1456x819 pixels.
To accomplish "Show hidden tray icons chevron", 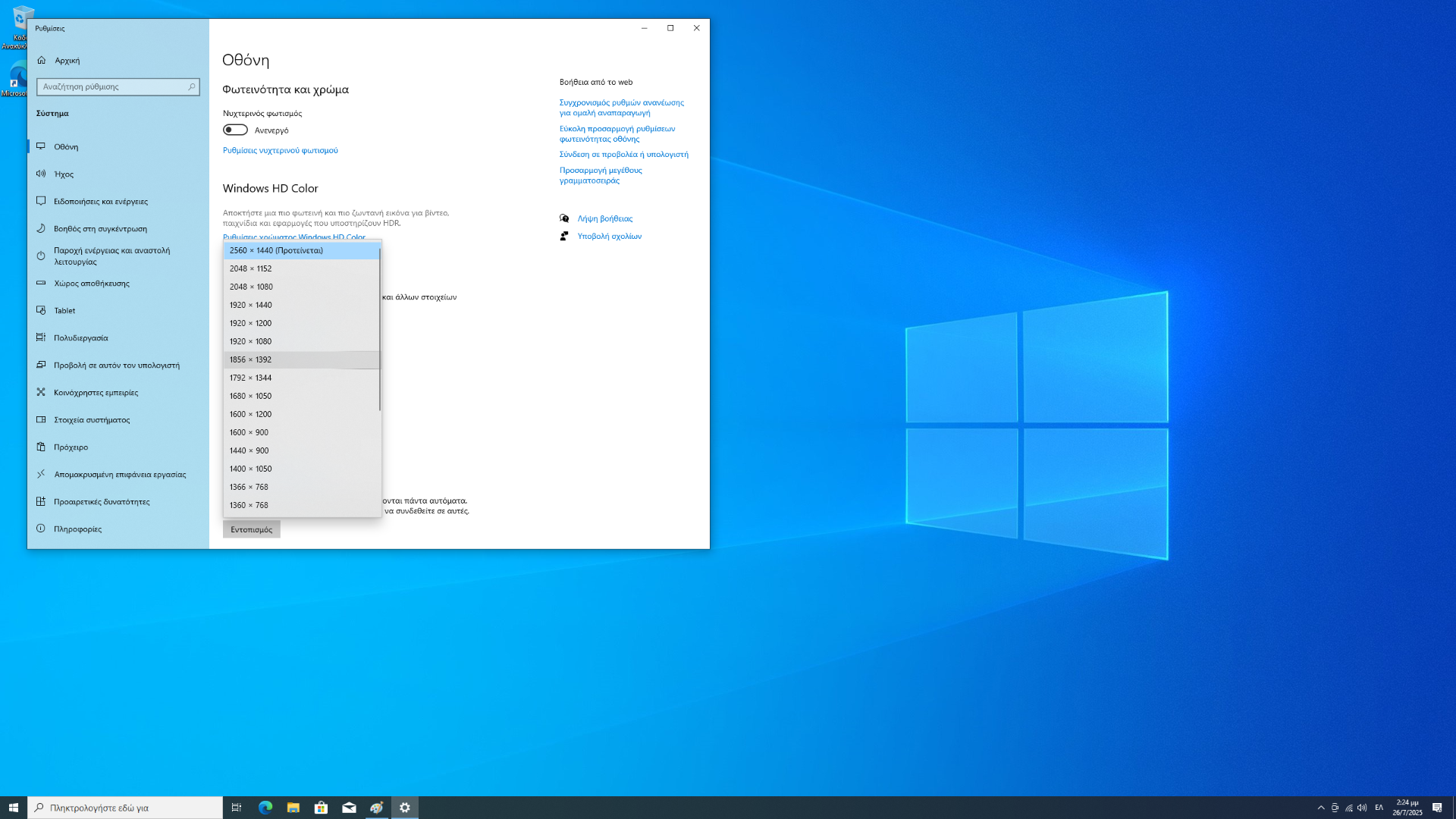I will click(x=1321, y=808).
